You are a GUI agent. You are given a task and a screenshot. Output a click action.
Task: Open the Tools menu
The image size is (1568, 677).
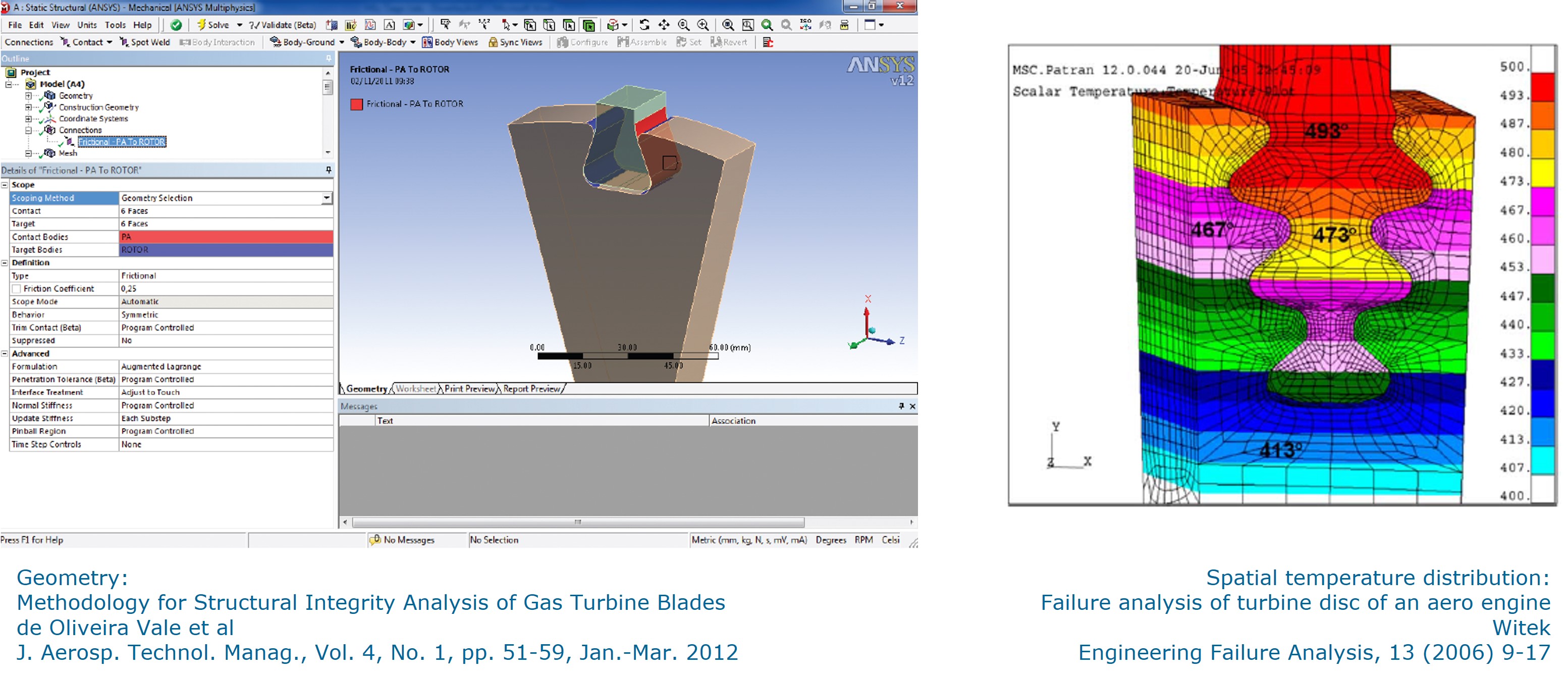point(115,25)
